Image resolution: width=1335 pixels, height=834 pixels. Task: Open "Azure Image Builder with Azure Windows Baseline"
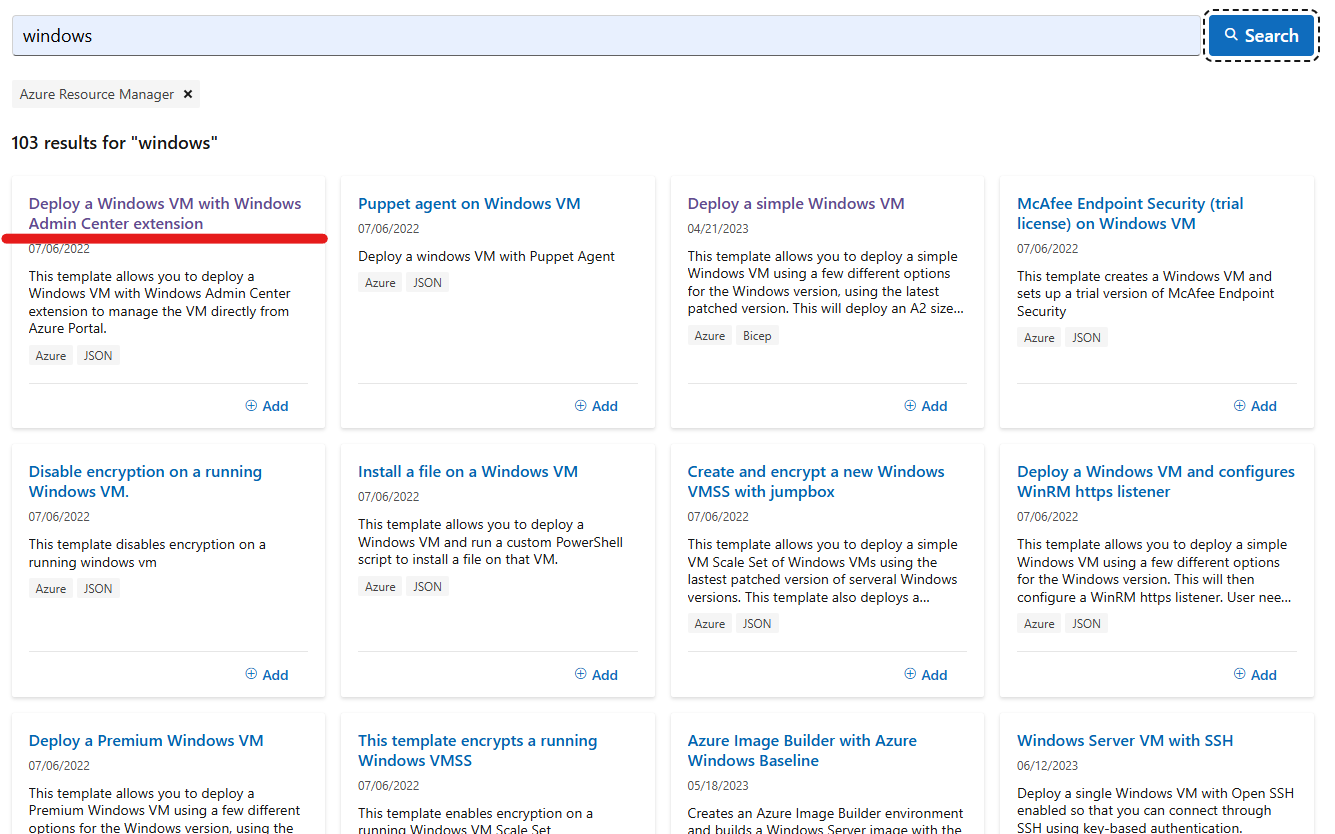[802, 750]
